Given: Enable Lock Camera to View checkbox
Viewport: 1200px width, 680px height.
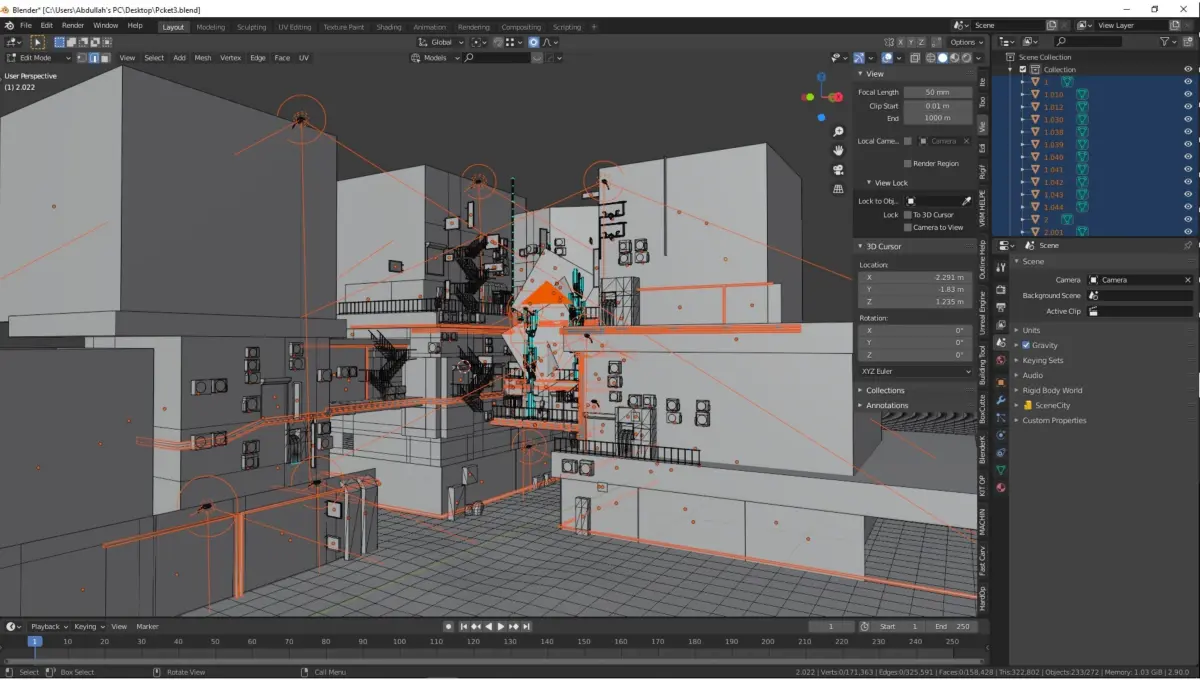Looking at the screenshot, I should point(907,227).
